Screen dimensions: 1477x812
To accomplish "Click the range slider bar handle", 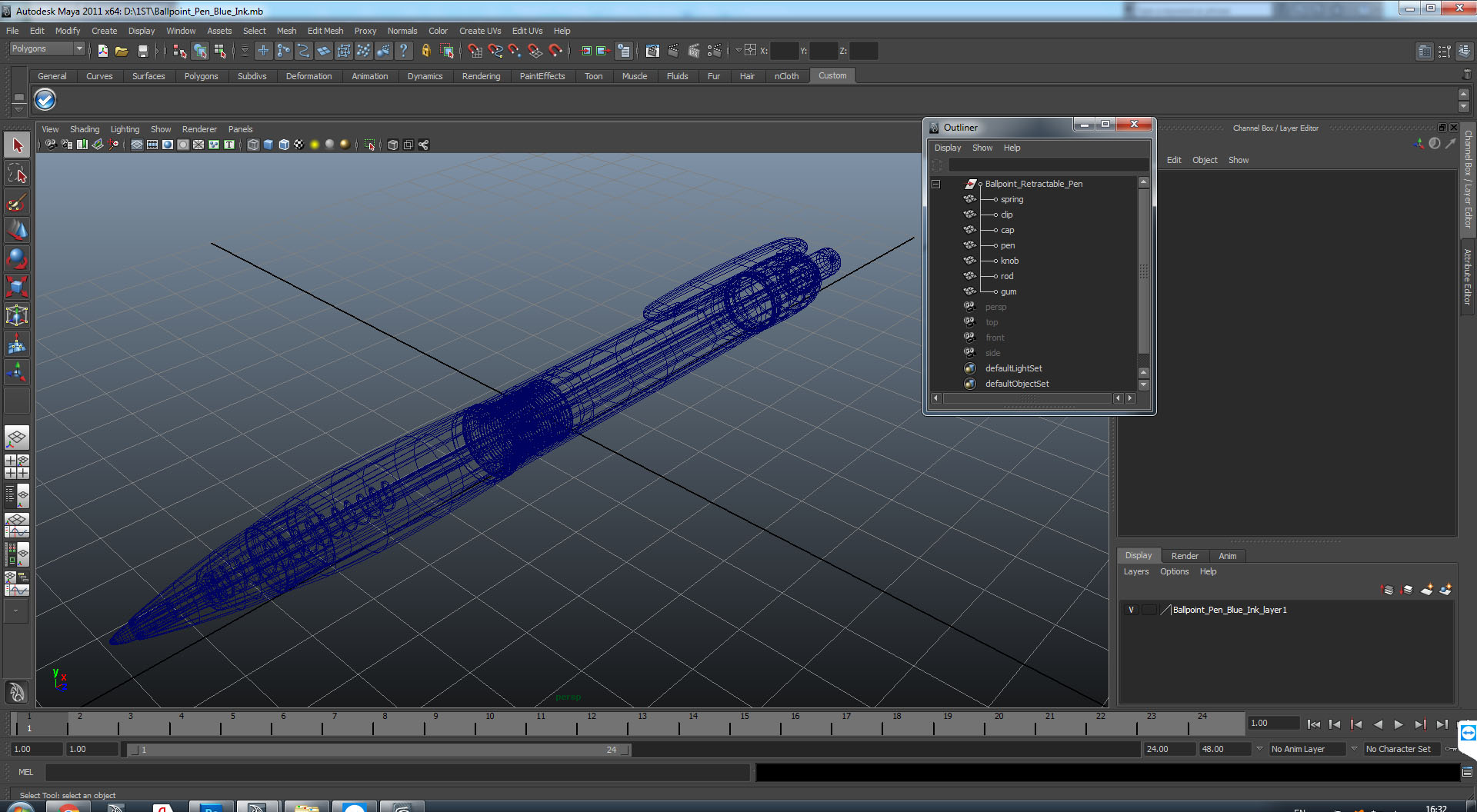I will (378, 750).
